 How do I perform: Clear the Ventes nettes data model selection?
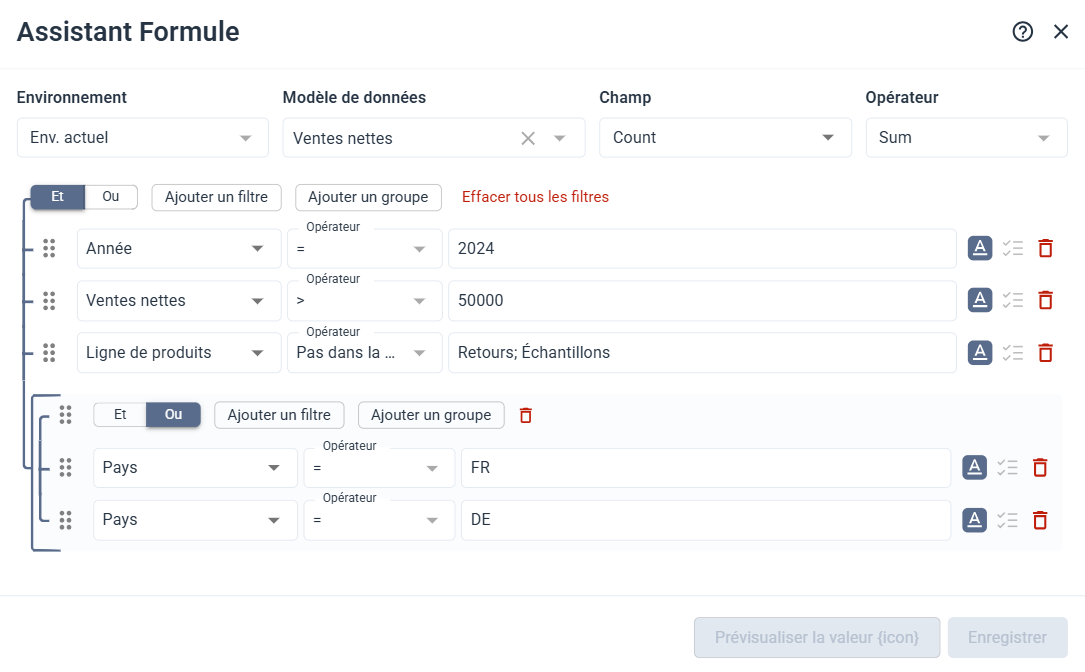tap(528, 138)
